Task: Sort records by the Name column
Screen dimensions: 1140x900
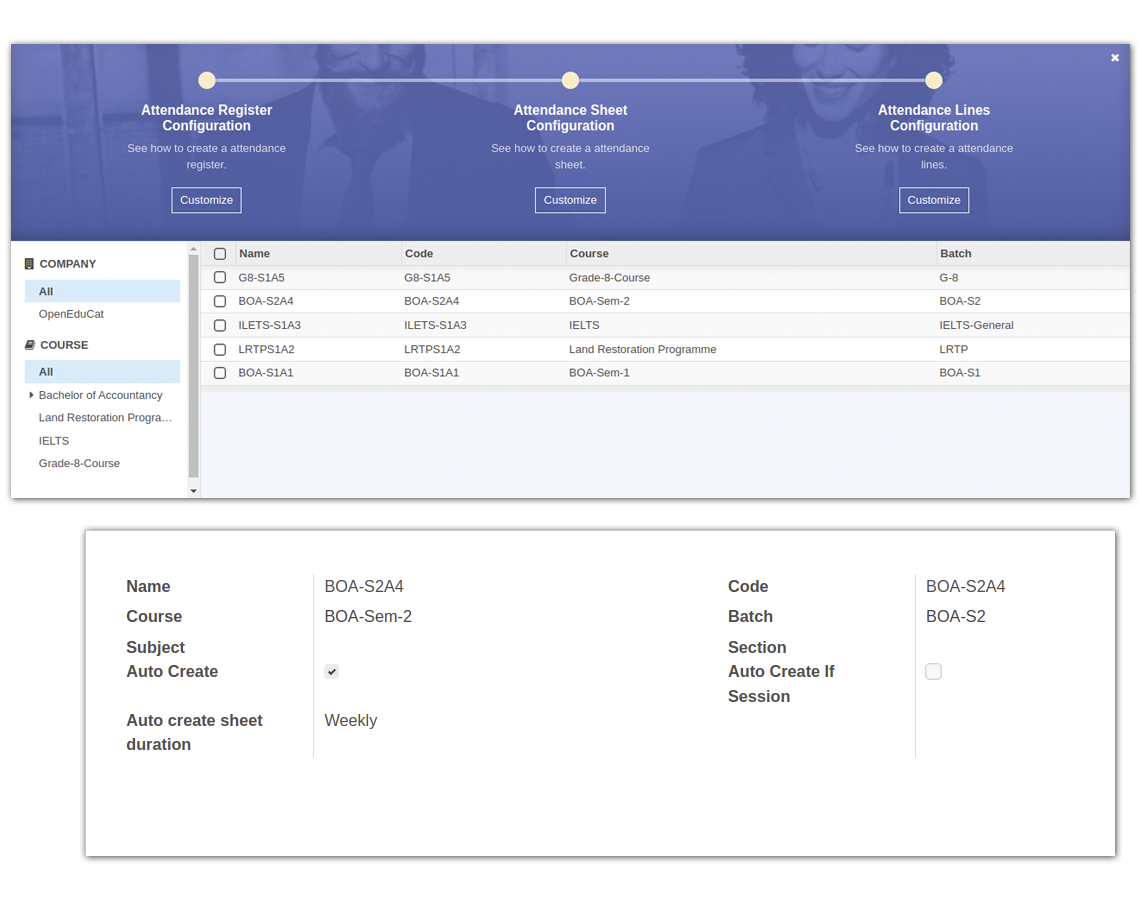Action: 255,253
